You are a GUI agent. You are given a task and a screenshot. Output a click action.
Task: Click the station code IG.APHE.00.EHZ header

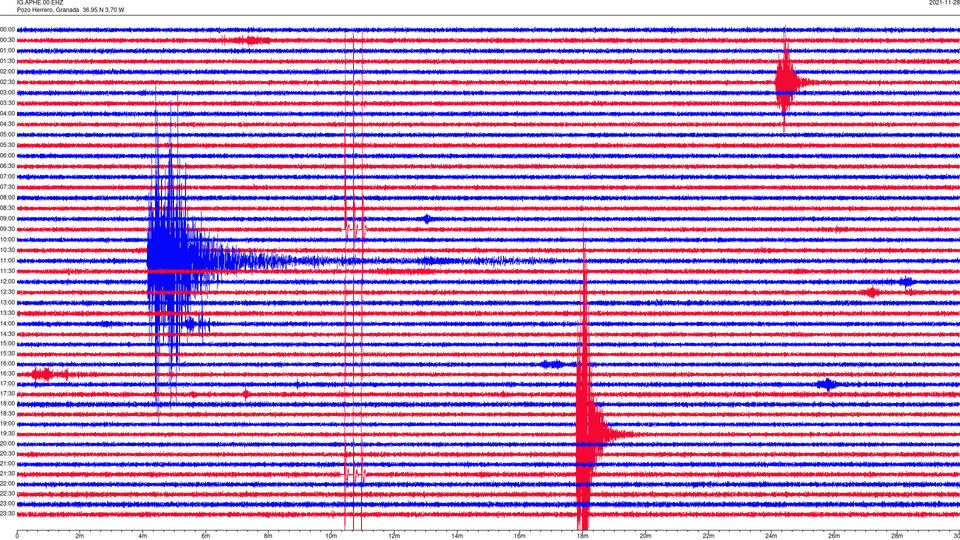(x=40, y=3)
